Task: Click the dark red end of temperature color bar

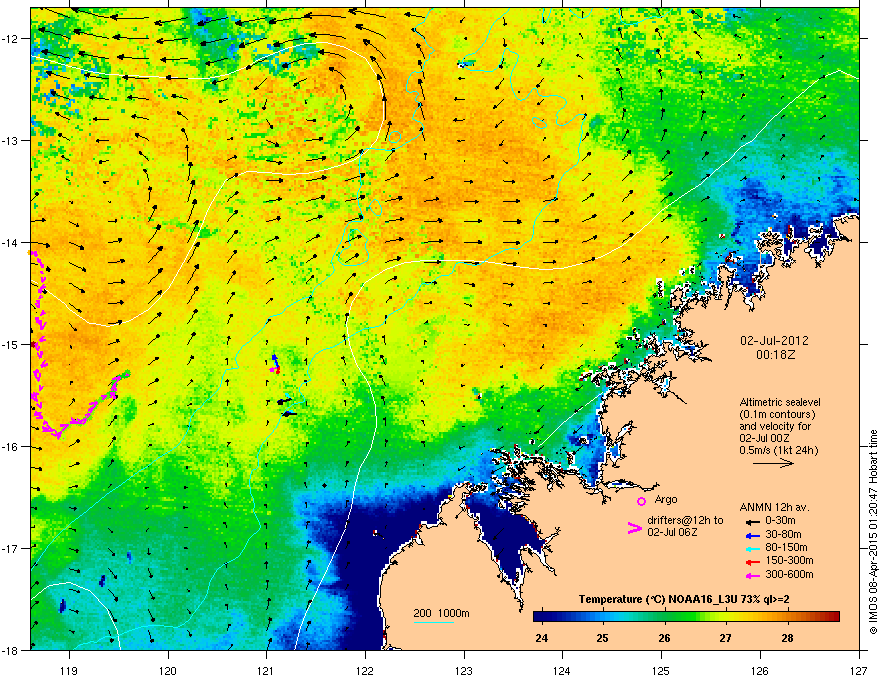Action: pyautogui.click(x=833, y=617)
